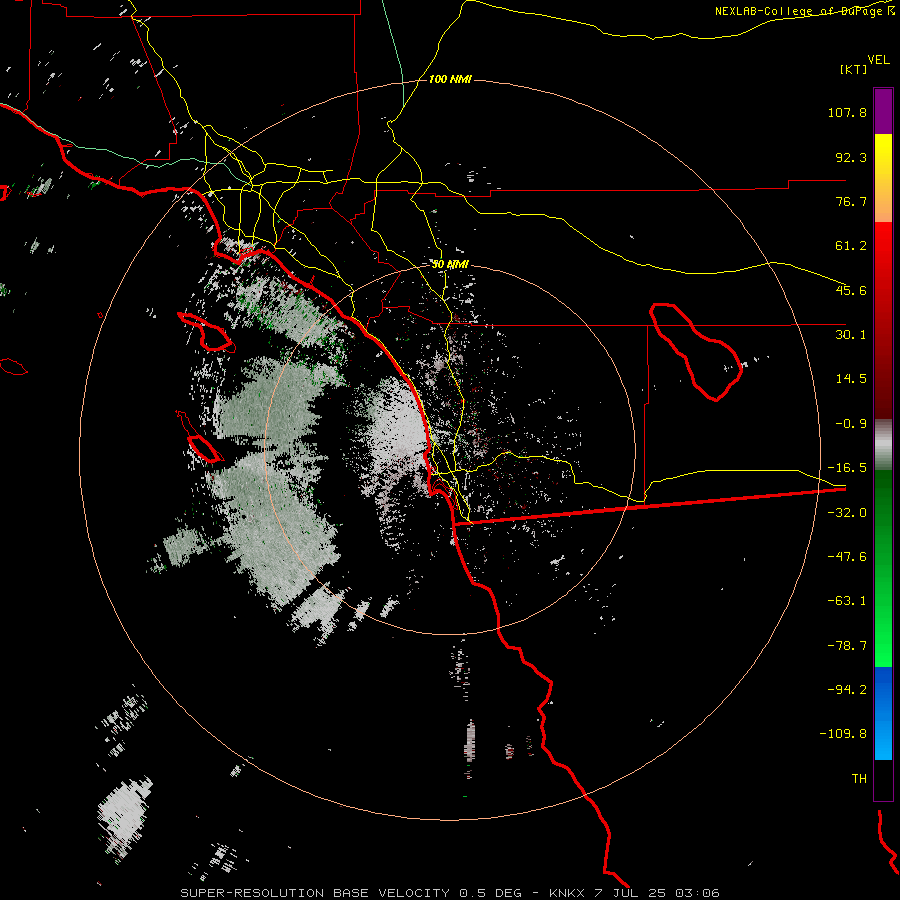Click the 107.8 legend value
This screenshot has height=900, width=900.
click(847, 112)
